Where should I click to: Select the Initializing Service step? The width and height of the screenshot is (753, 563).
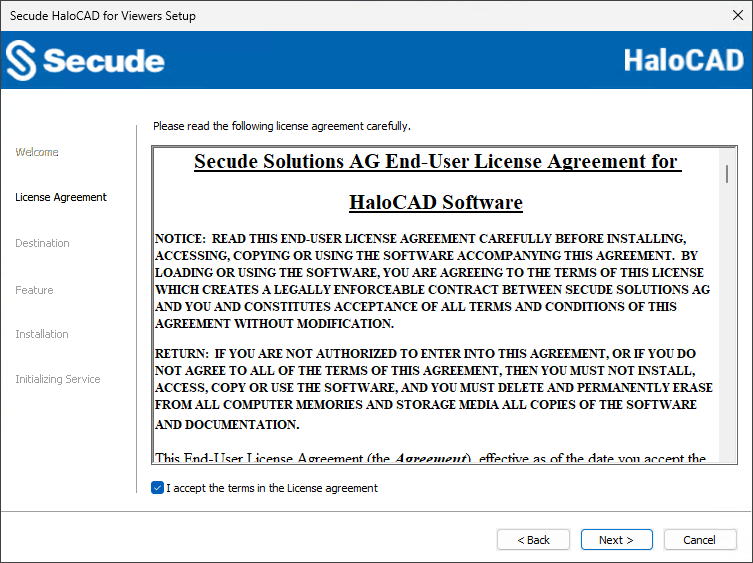click(58, 379)
